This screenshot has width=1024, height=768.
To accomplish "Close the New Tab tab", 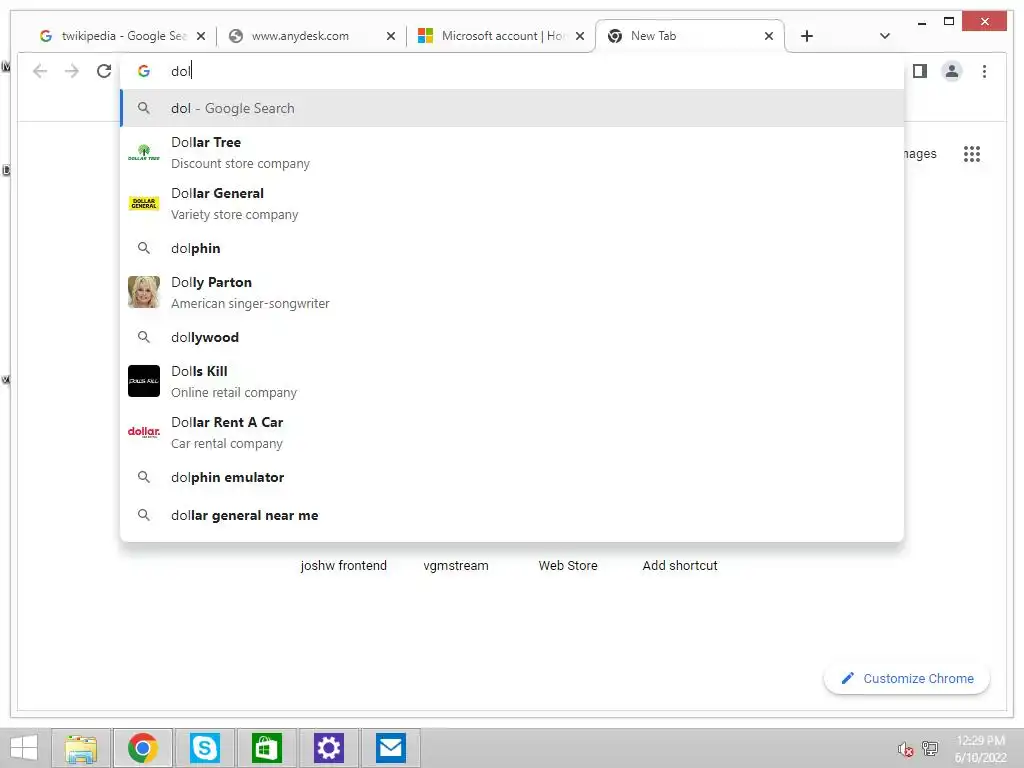I will [x=769, y=36].
